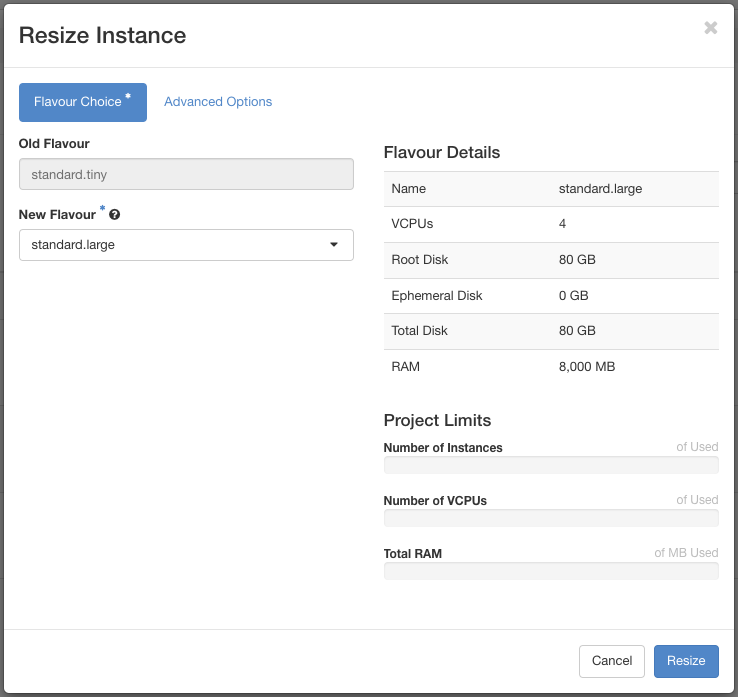Click the disabled Old Flavour field
The image size is (738, 697).
[x=186, y=174]
